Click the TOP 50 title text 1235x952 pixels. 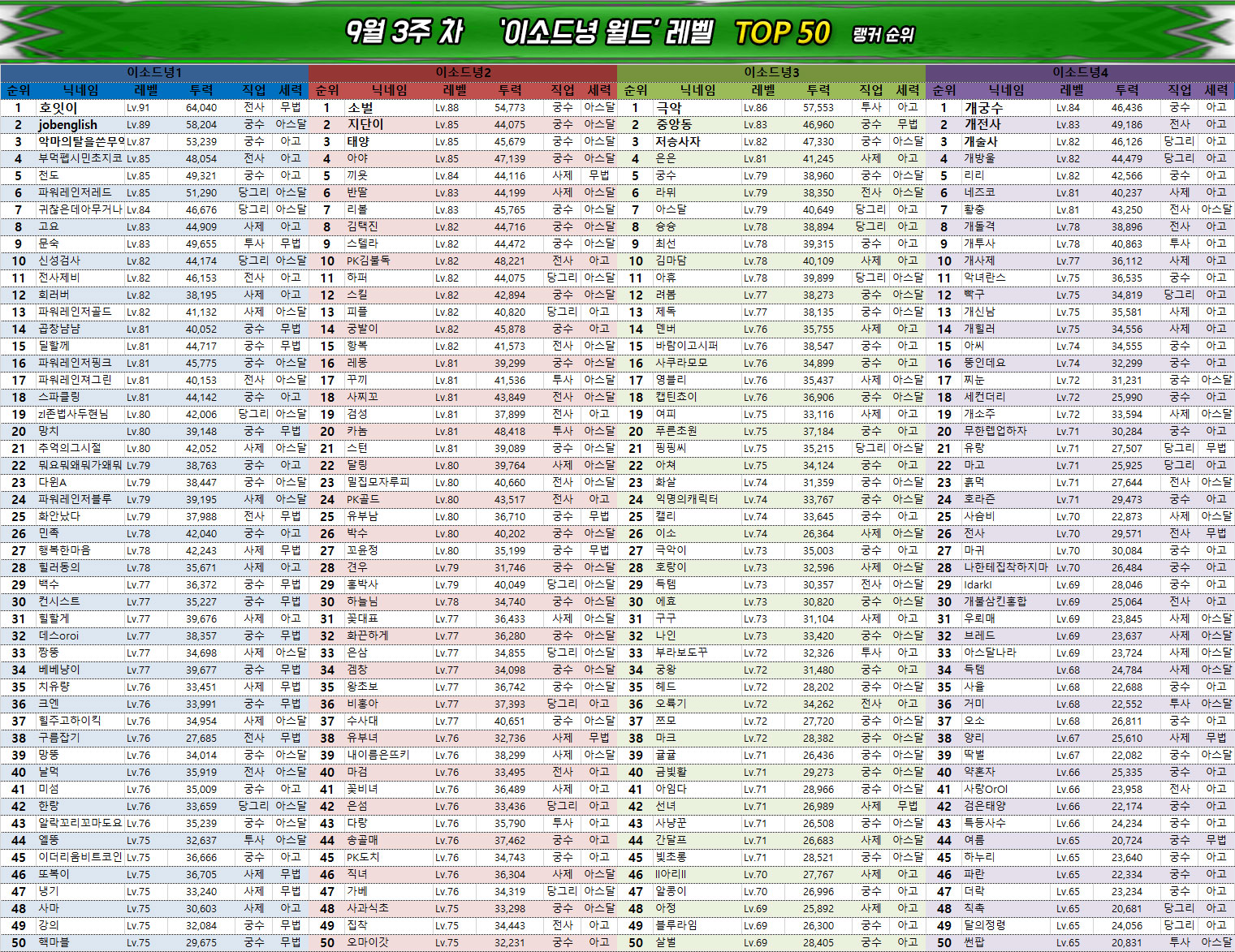782,33
